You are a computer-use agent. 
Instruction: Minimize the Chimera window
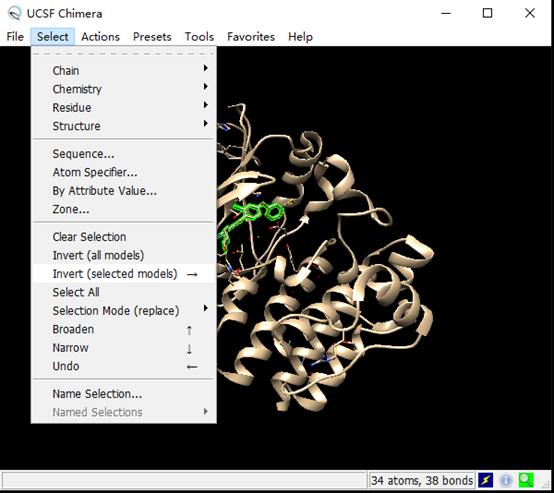pos(446,13)
